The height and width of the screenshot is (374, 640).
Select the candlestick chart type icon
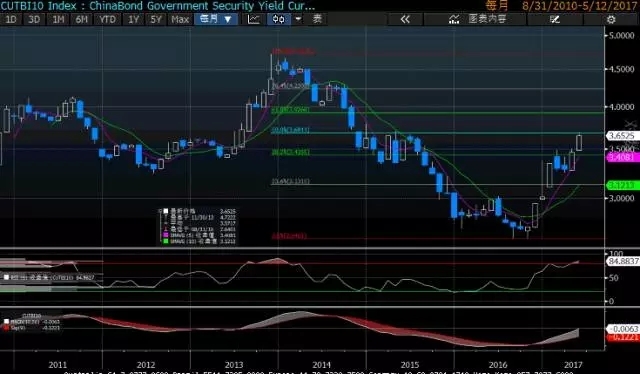click(x=279, y=19)
